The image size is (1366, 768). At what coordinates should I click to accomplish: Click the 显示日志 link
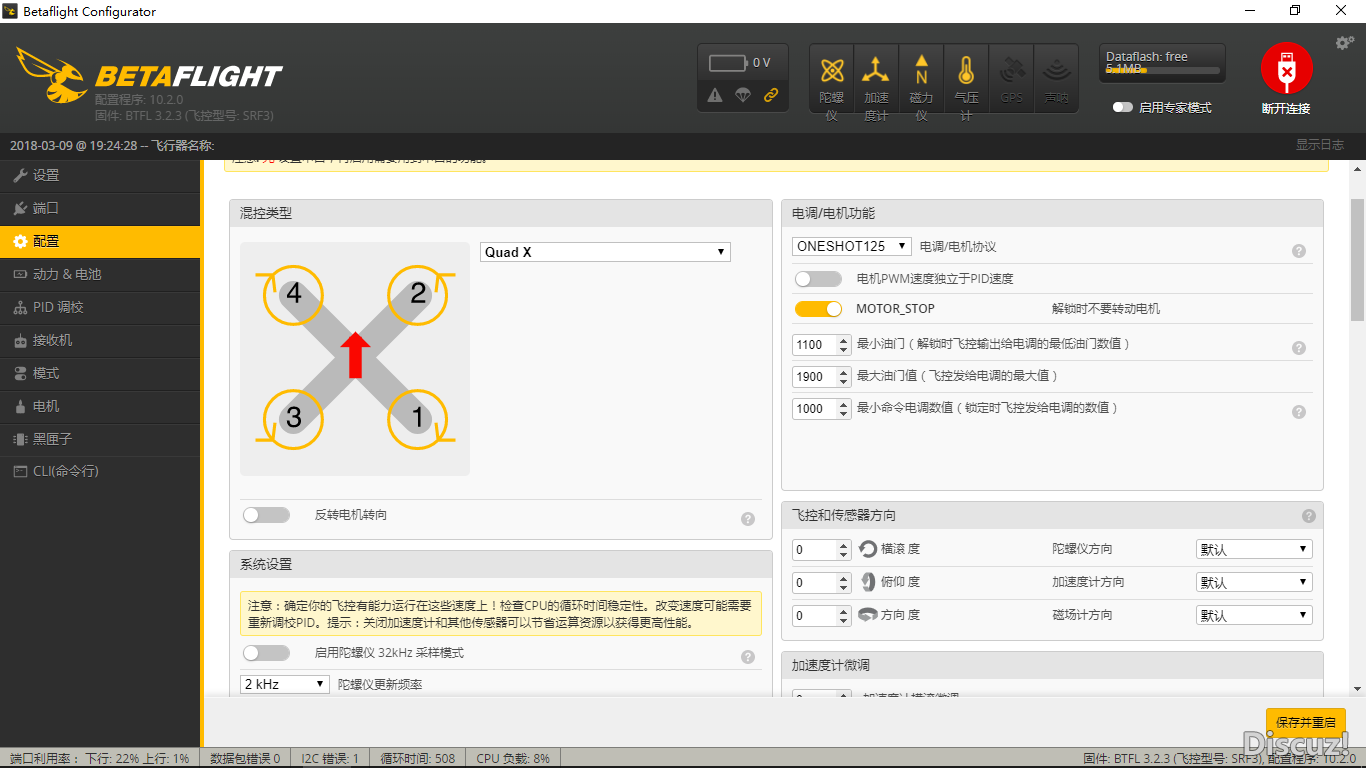1320,145
